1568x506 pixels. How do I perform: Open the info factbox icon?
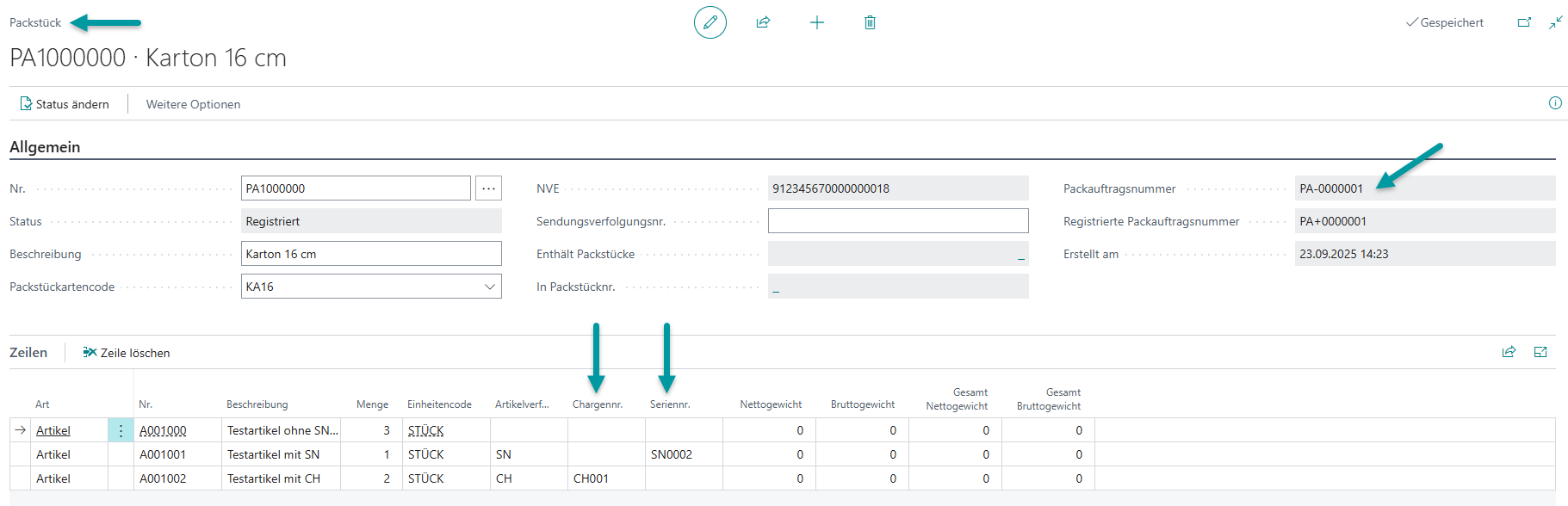click(x=1555, y=103)
